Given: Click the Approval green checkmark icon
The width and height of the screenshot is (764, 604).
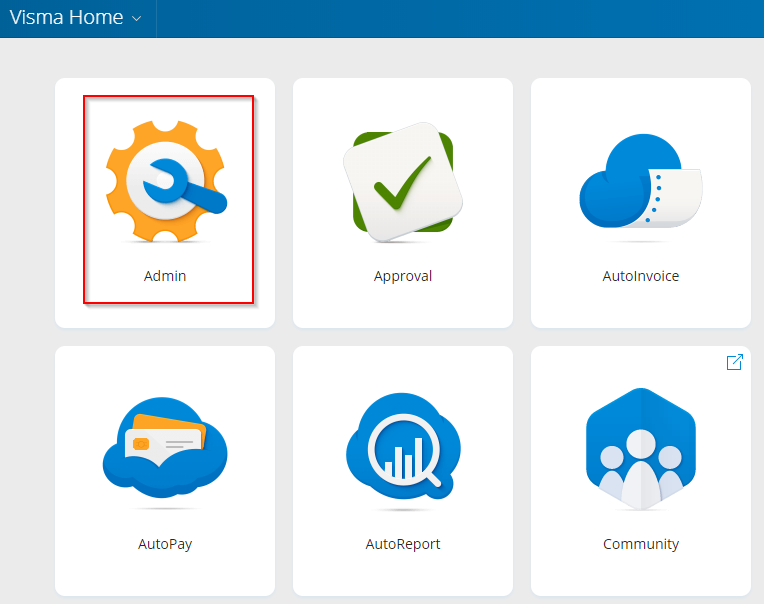Looking at the screenshot, I should point(403,182).
